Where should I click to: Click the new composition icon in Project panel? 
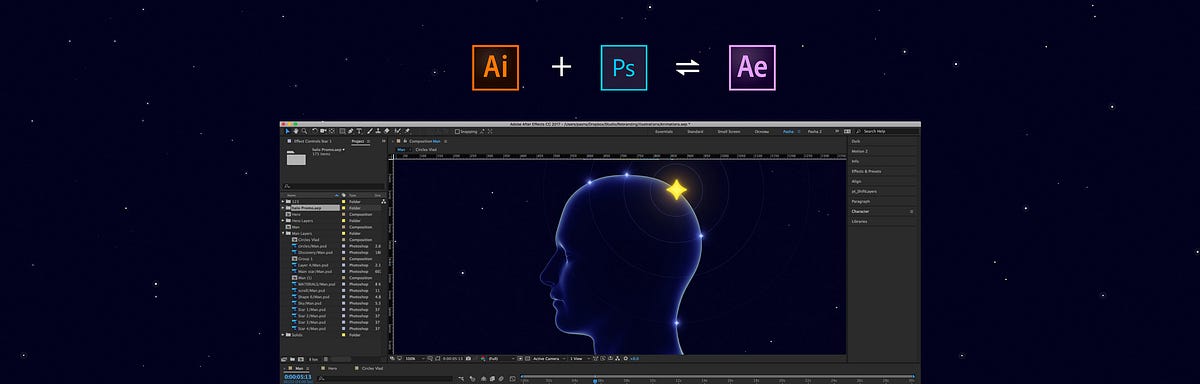pyautogui.click(x=301, y=359)
